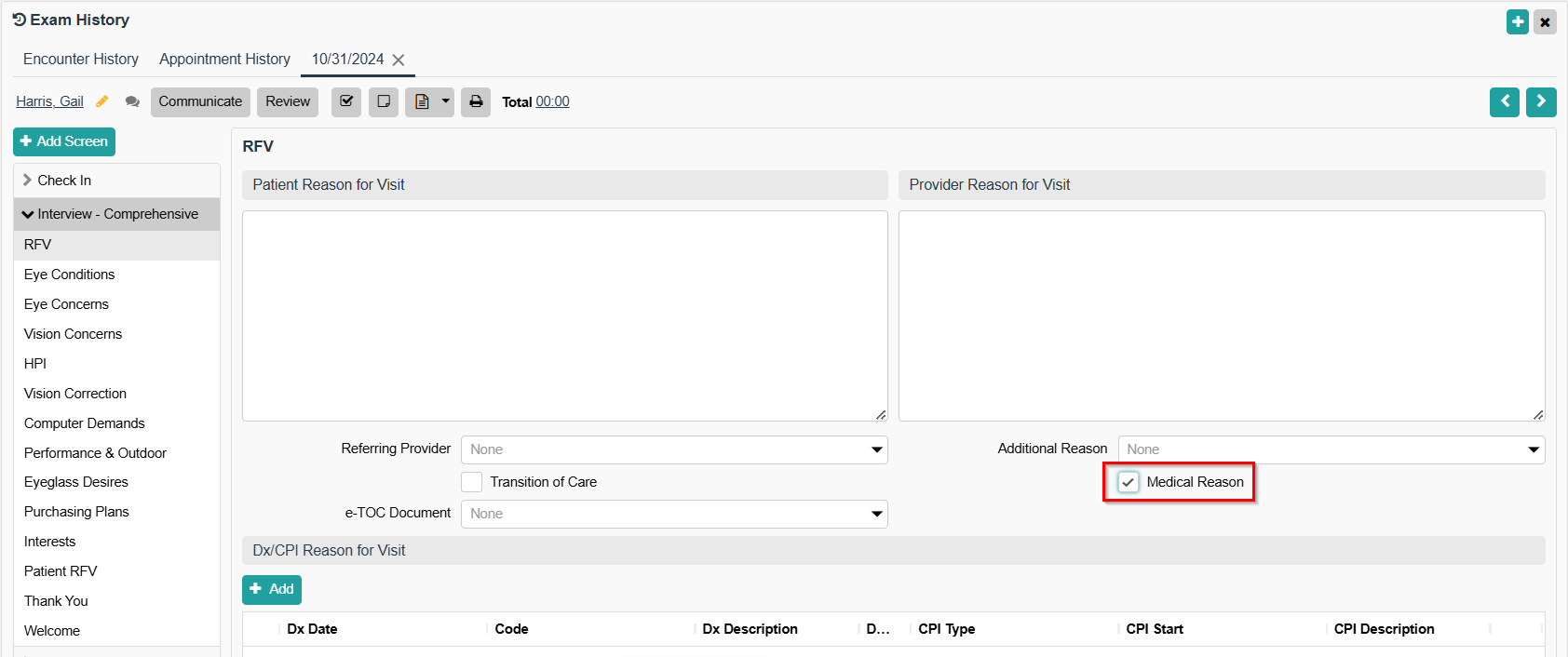Expand the e-TOC Document dropdown

click(x=674, y=514)
